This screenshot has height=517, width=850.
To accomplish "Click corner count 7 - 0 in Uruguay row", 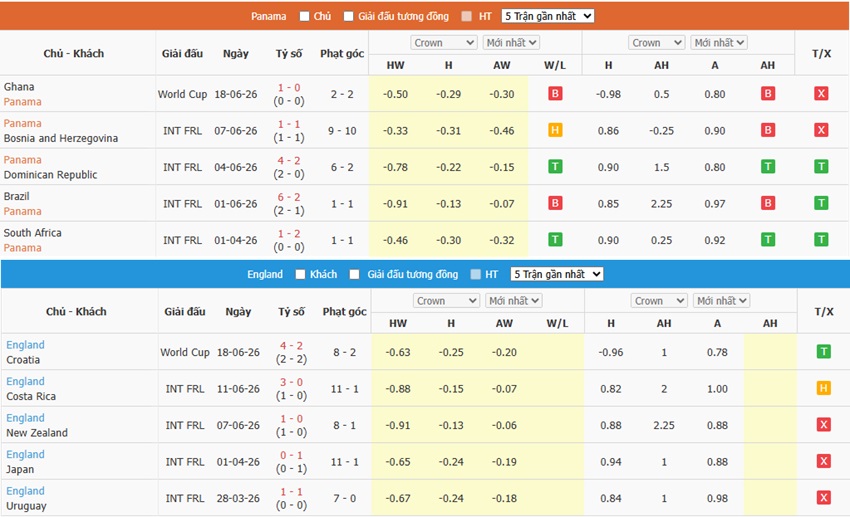I will pos(345,498).
